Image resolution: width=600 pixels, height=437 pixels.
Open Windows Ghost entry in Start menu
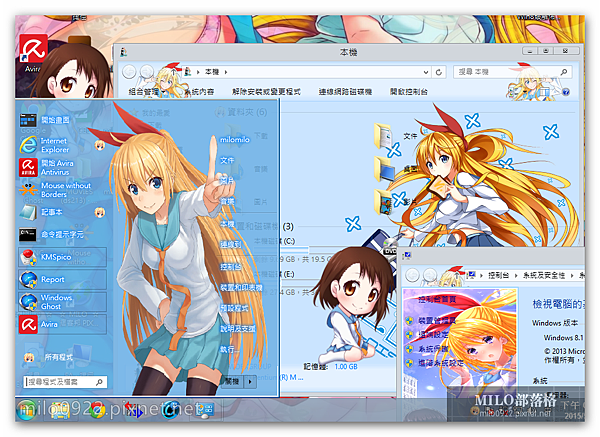(62, 302)
